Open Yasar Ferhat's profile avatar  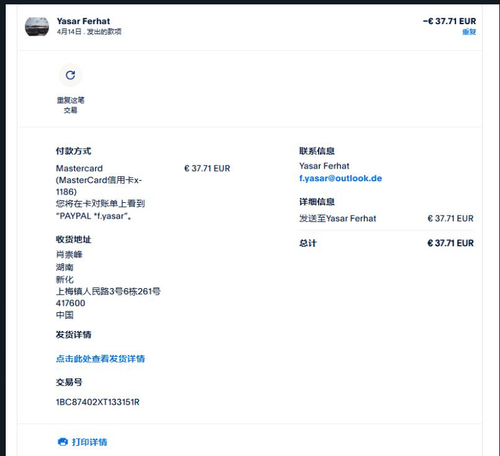[37, 26]
